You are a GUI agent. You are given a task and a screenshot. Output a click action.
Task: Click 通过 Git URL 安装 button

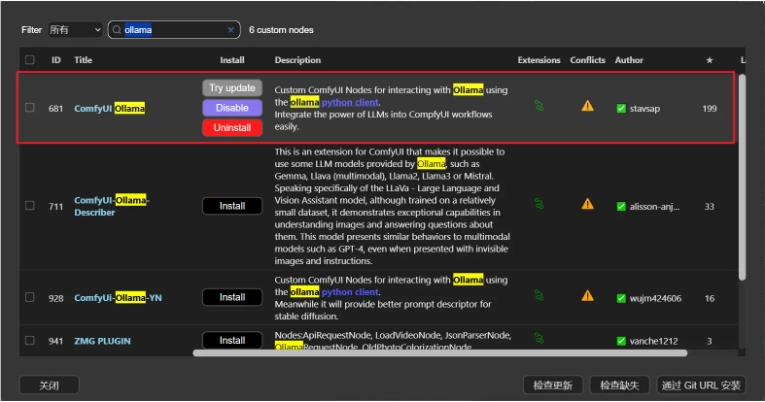pyautogui.click(x=701, y=385)
